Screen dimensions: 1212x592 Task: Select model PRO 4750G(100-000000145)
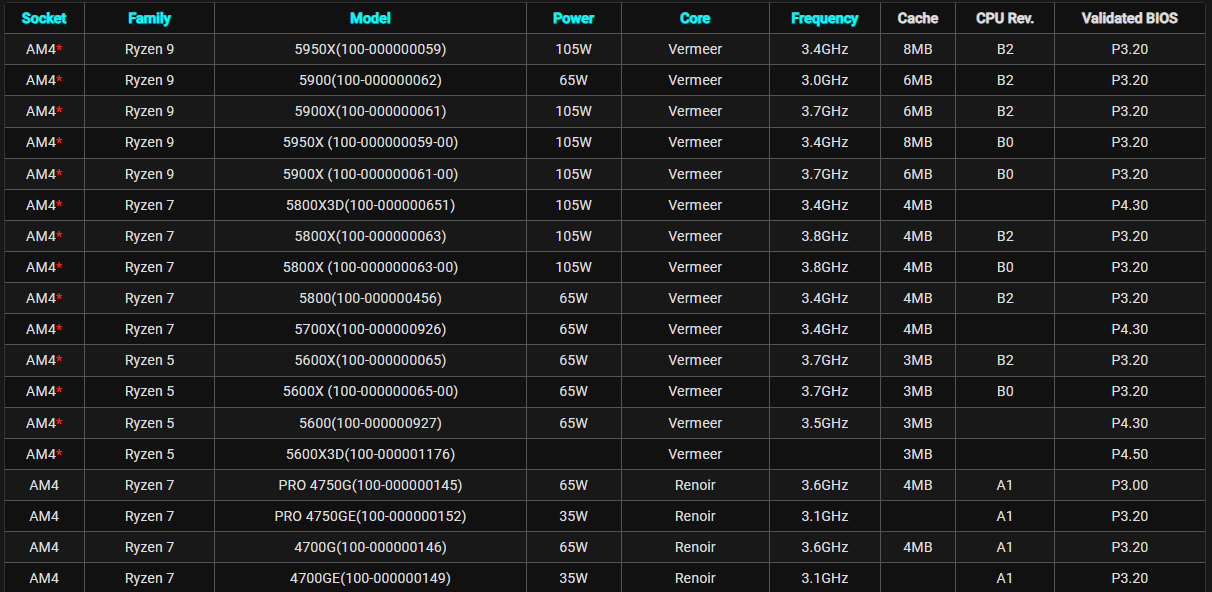click(370, 485)
